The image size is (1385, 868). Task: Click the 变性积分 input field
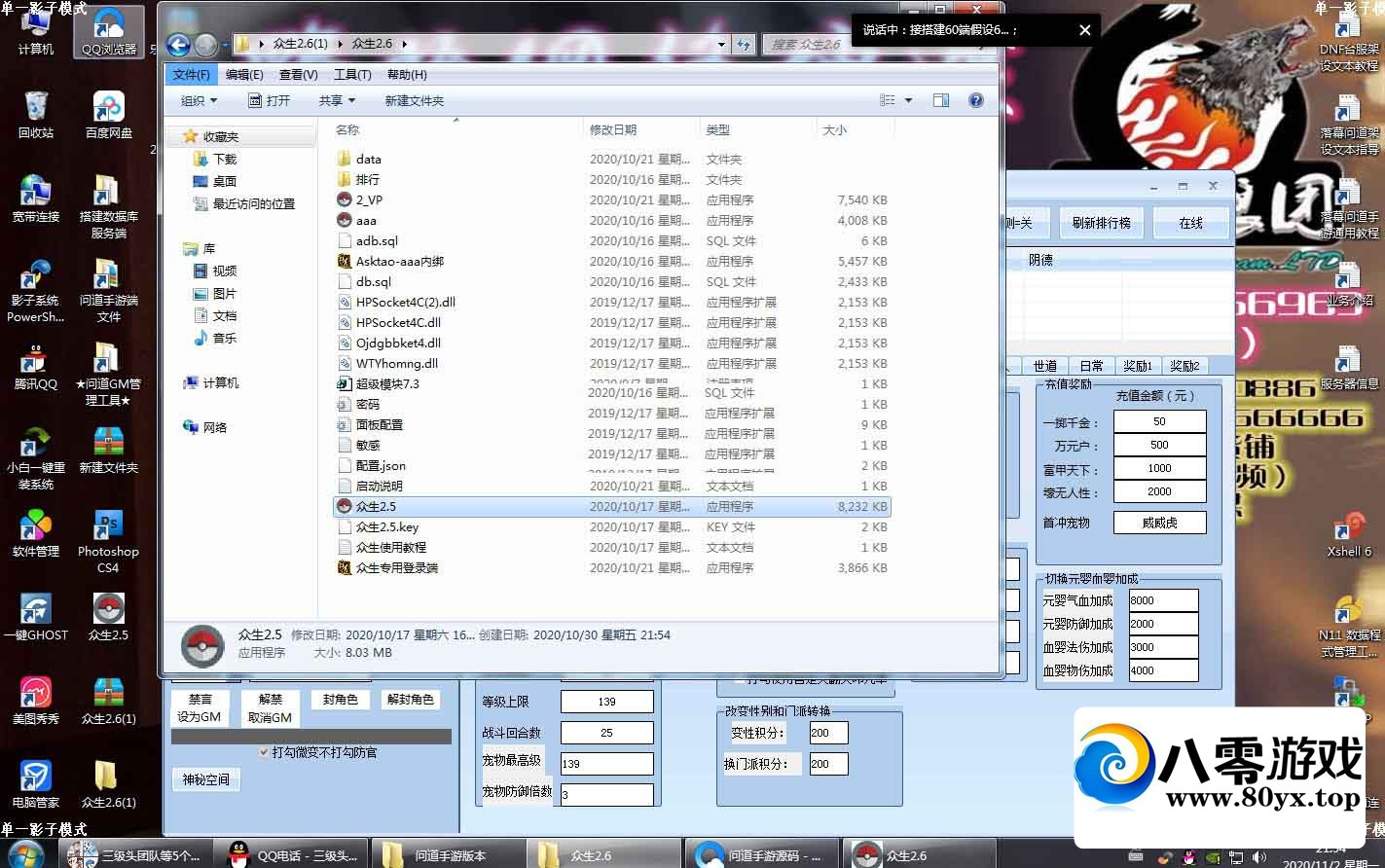point(828,733)
